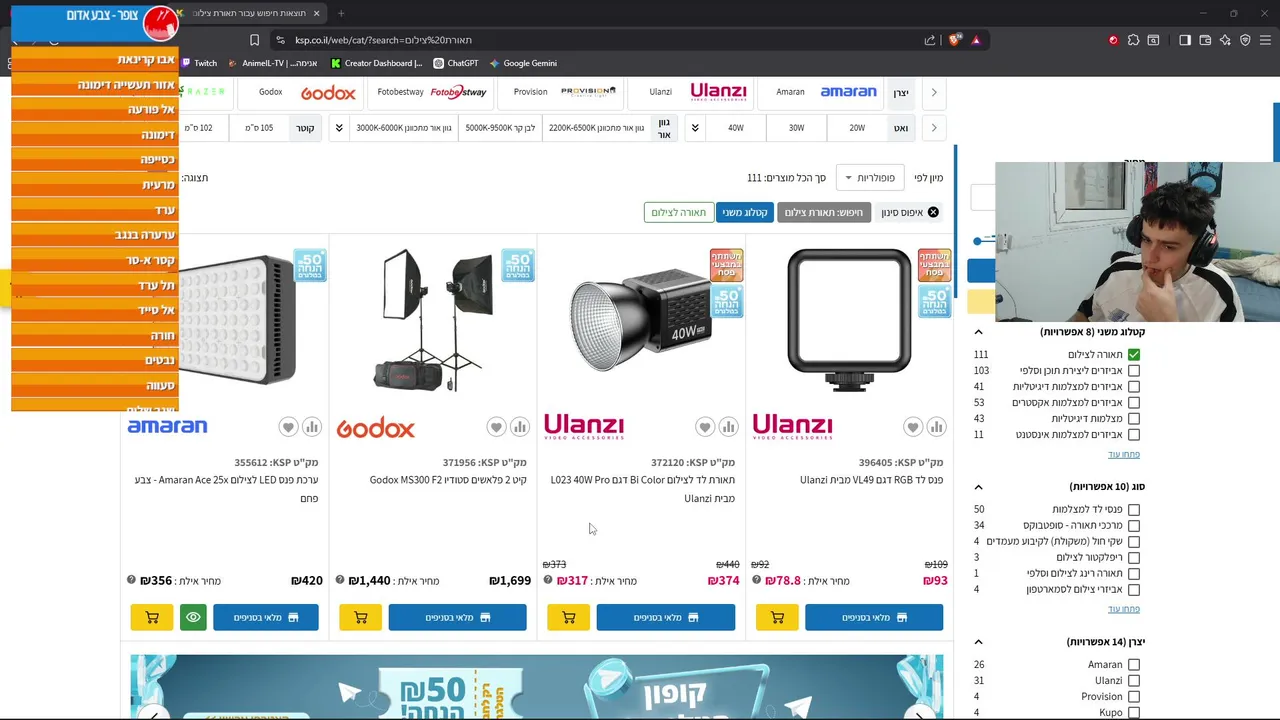Filter by the Provision brand logo
This screenshot has height=720, width=1280.
[x=588, y=92]
